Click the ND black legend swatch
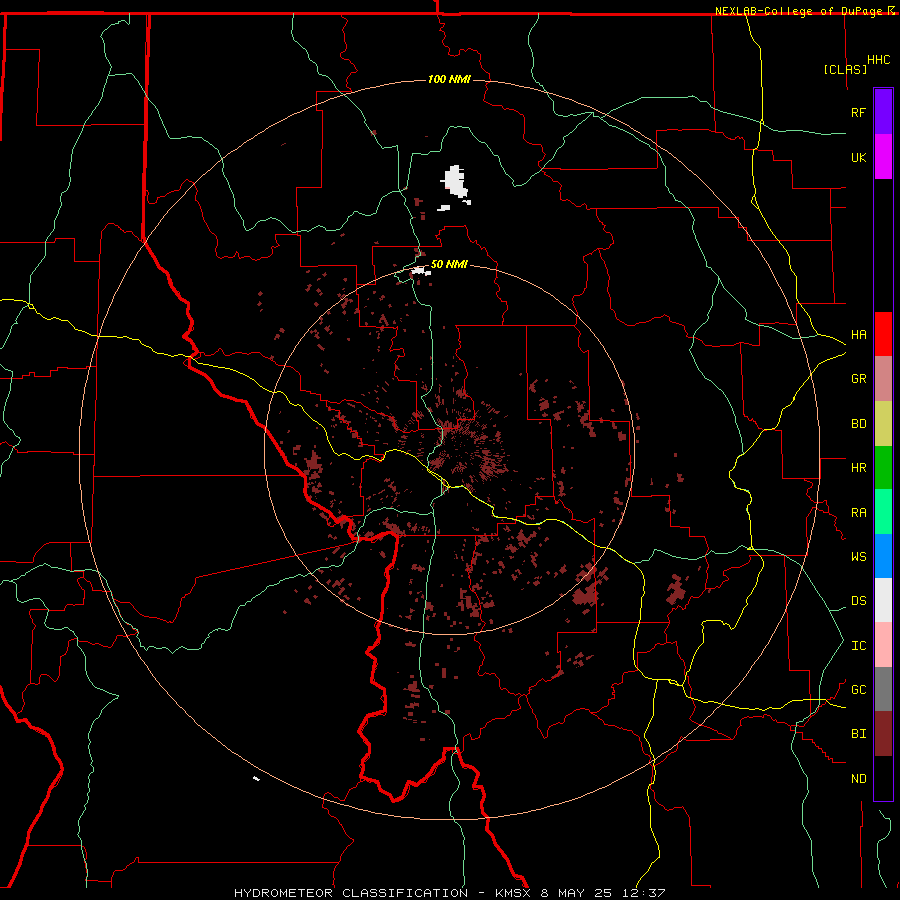Image resolution: width=900 pixels, height=900 pixels. click(x=883, y=778)
